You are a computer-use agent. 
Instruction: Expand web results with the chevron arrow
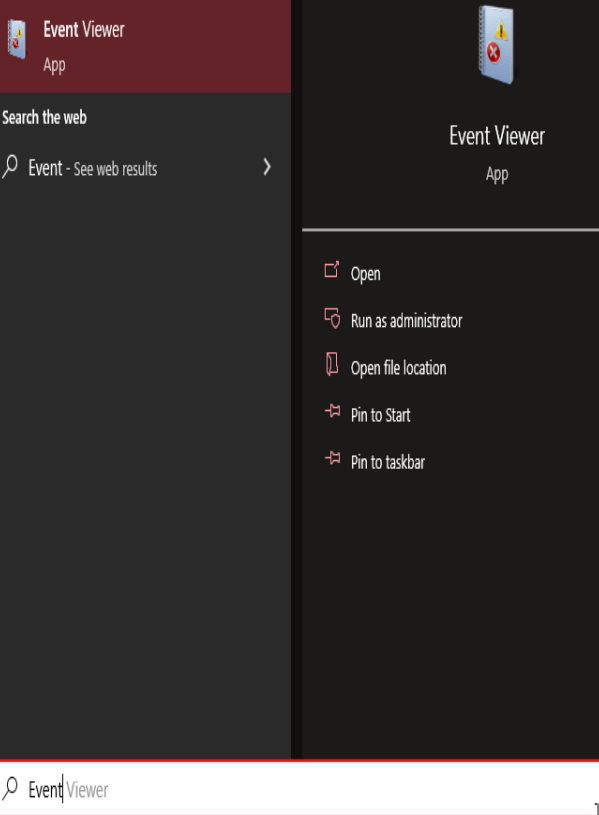267,167
